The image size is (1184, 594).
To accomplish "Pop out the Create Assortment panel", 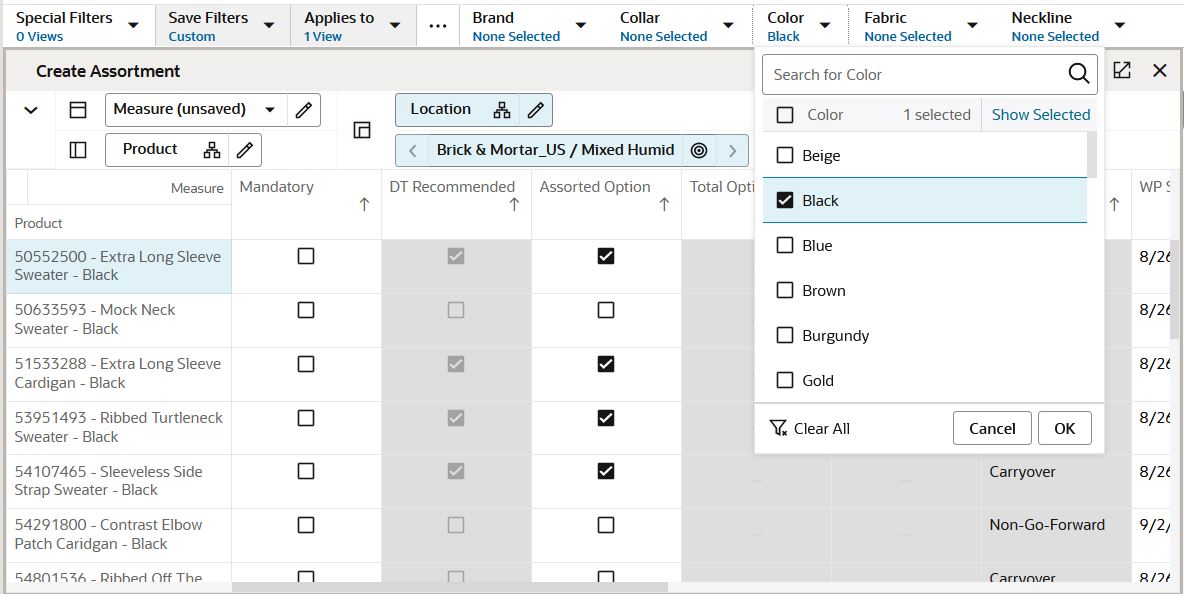I will [x=1122, y=71].
